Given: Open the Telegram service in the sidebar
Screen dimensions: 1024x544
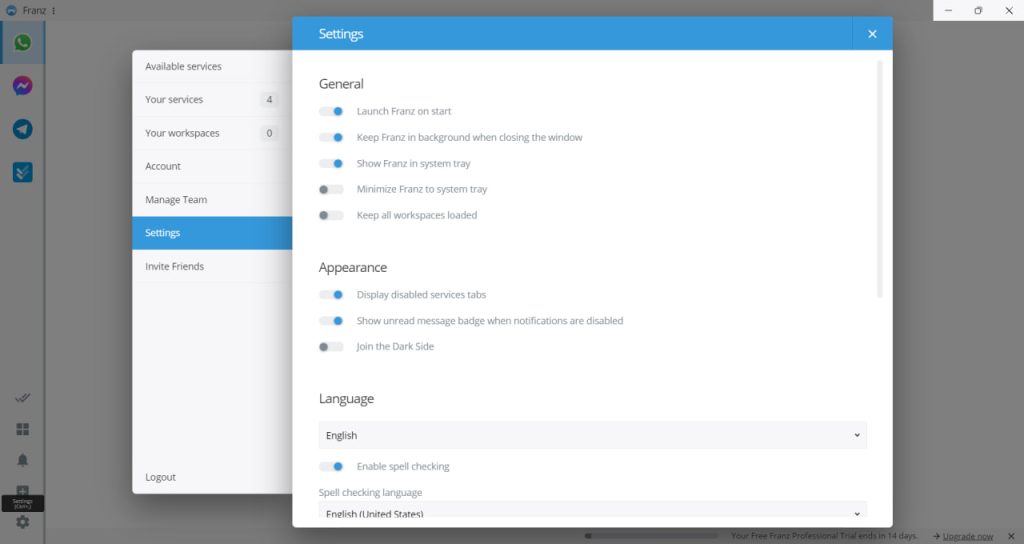Looking at the screenshot, I should (22, 129).
